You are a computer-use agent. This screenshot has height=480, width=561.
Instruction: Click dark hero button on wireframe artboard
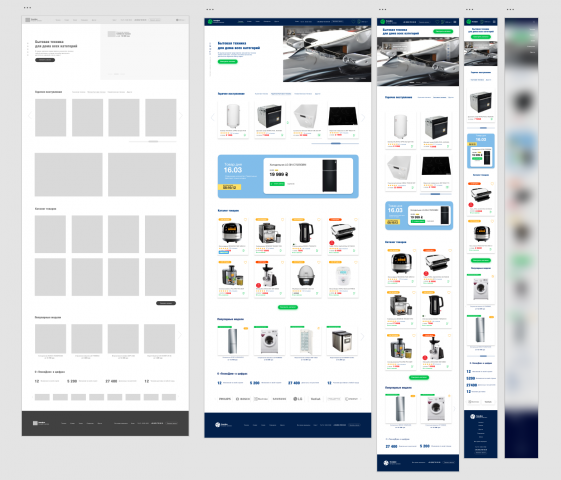coord(45,60)
